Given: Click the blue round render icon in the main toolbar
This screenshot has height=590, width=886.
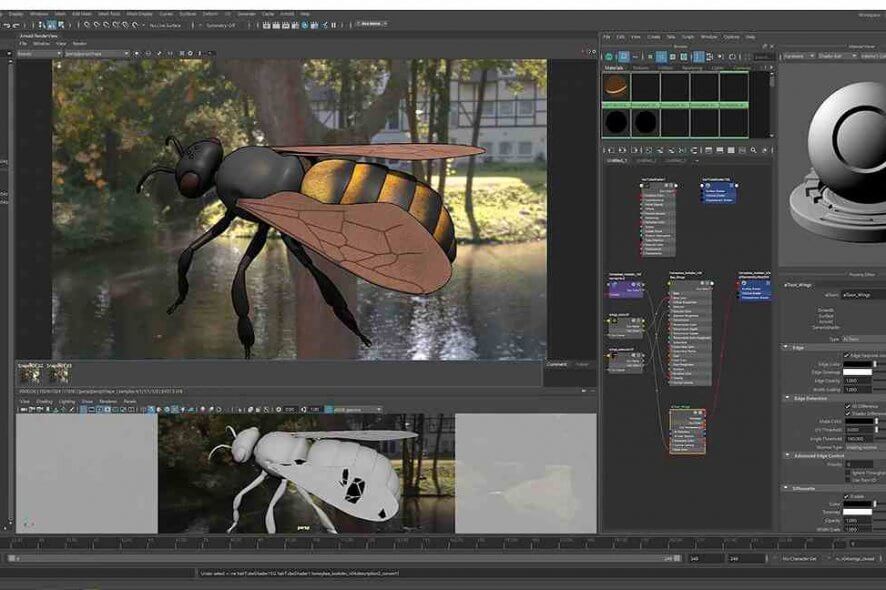Looking at the screenshot, I should [305, 25].
